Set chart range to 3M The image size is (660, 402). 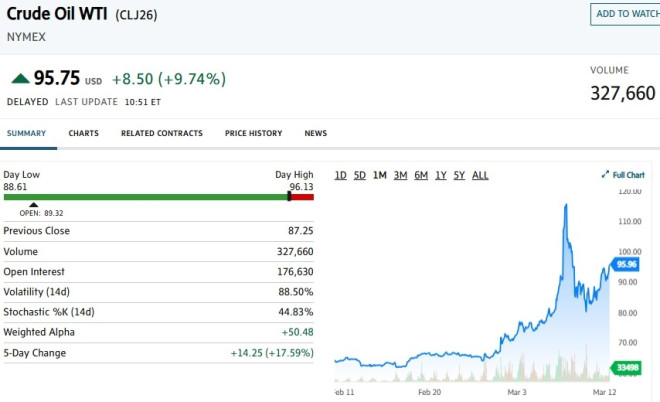tap(400, 175)
